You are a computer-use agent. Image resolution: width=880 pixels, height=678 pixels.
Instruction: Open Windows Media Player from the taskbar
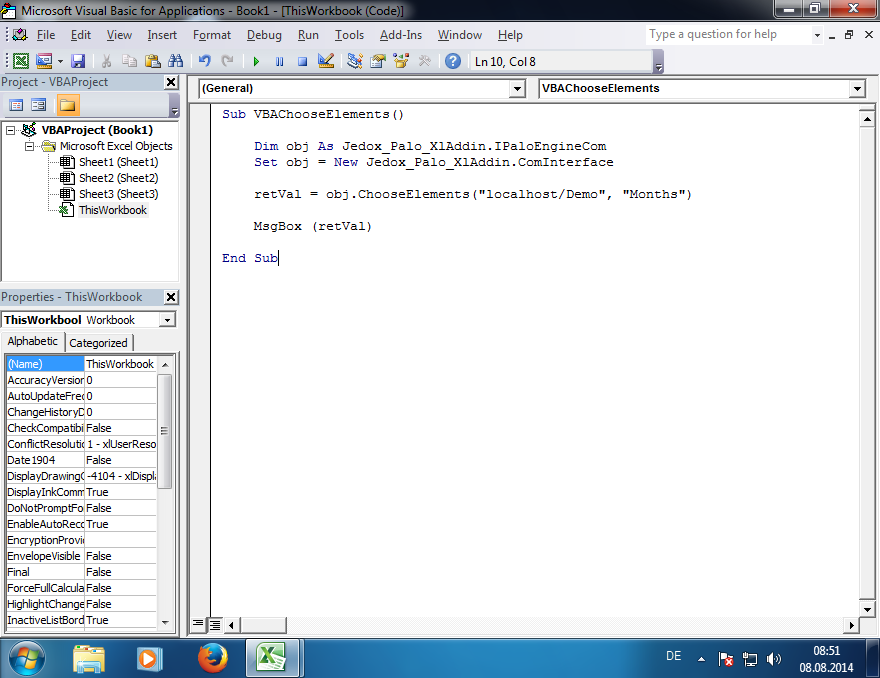click(149, 658)
